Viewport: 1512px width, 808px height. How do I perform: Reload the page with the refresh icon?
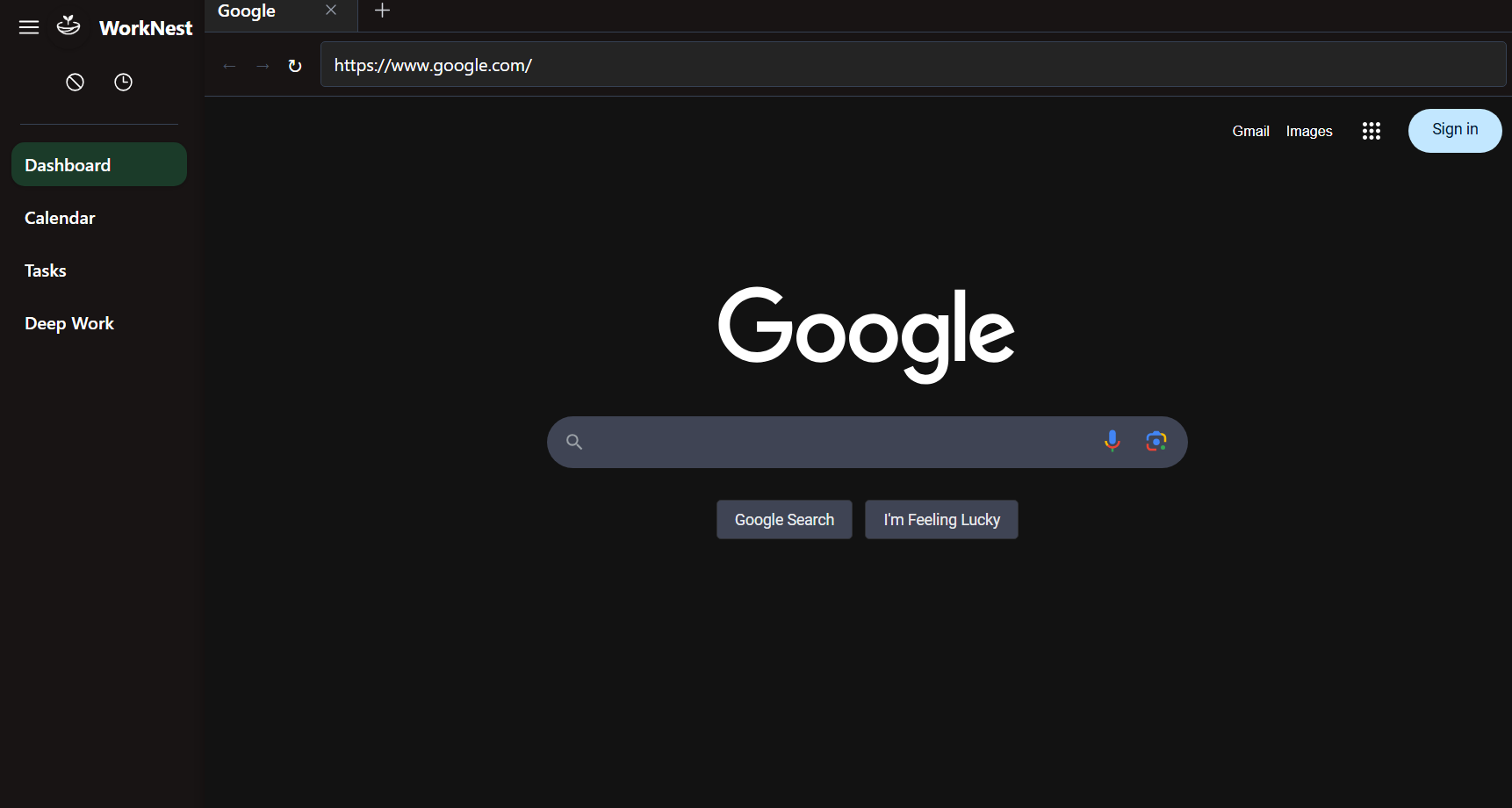point(295,66)
